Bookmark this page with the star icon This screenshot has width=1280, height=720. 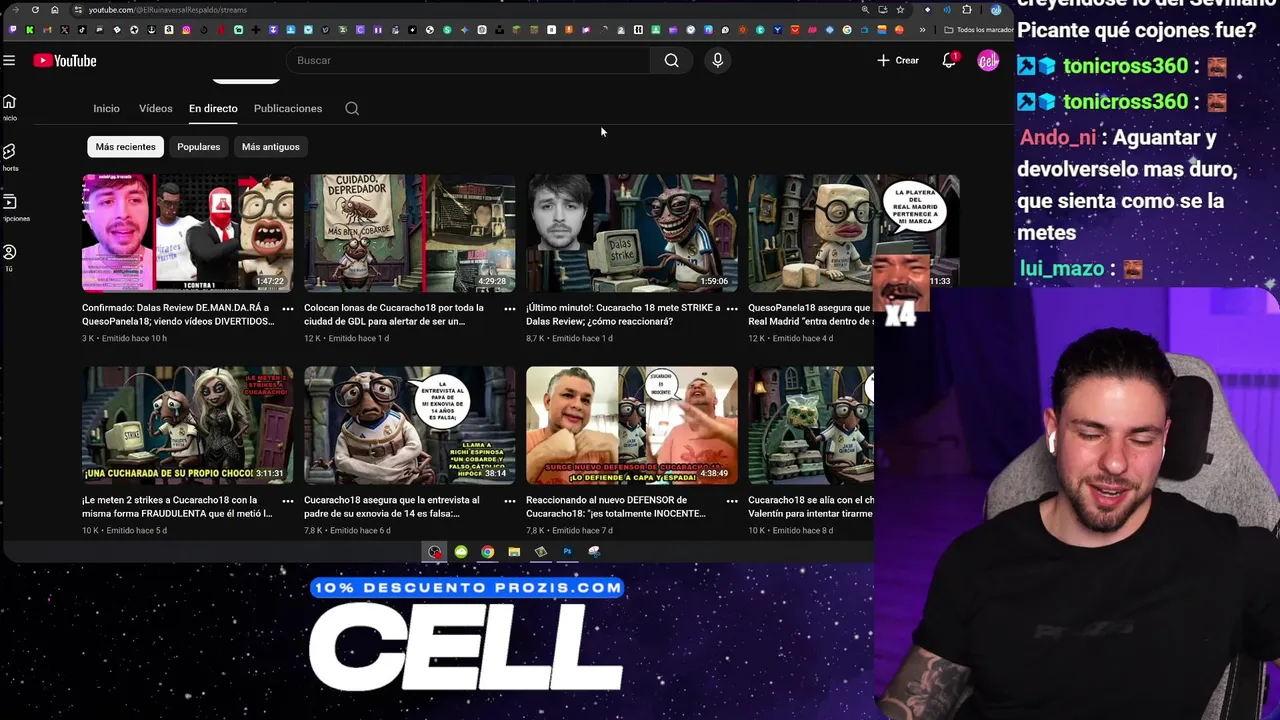pyautogui.click(x=900, y=10)
